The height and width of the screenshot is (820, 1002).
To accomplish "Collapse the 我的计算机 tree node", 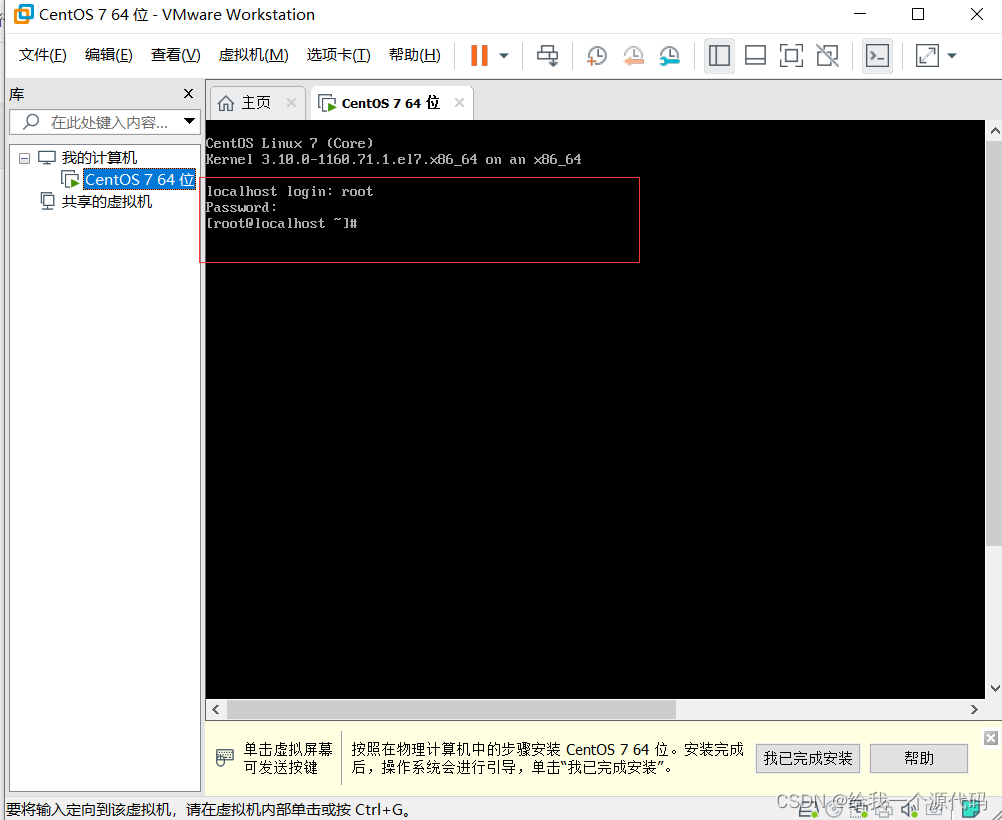I will click(x=24, y=158).
